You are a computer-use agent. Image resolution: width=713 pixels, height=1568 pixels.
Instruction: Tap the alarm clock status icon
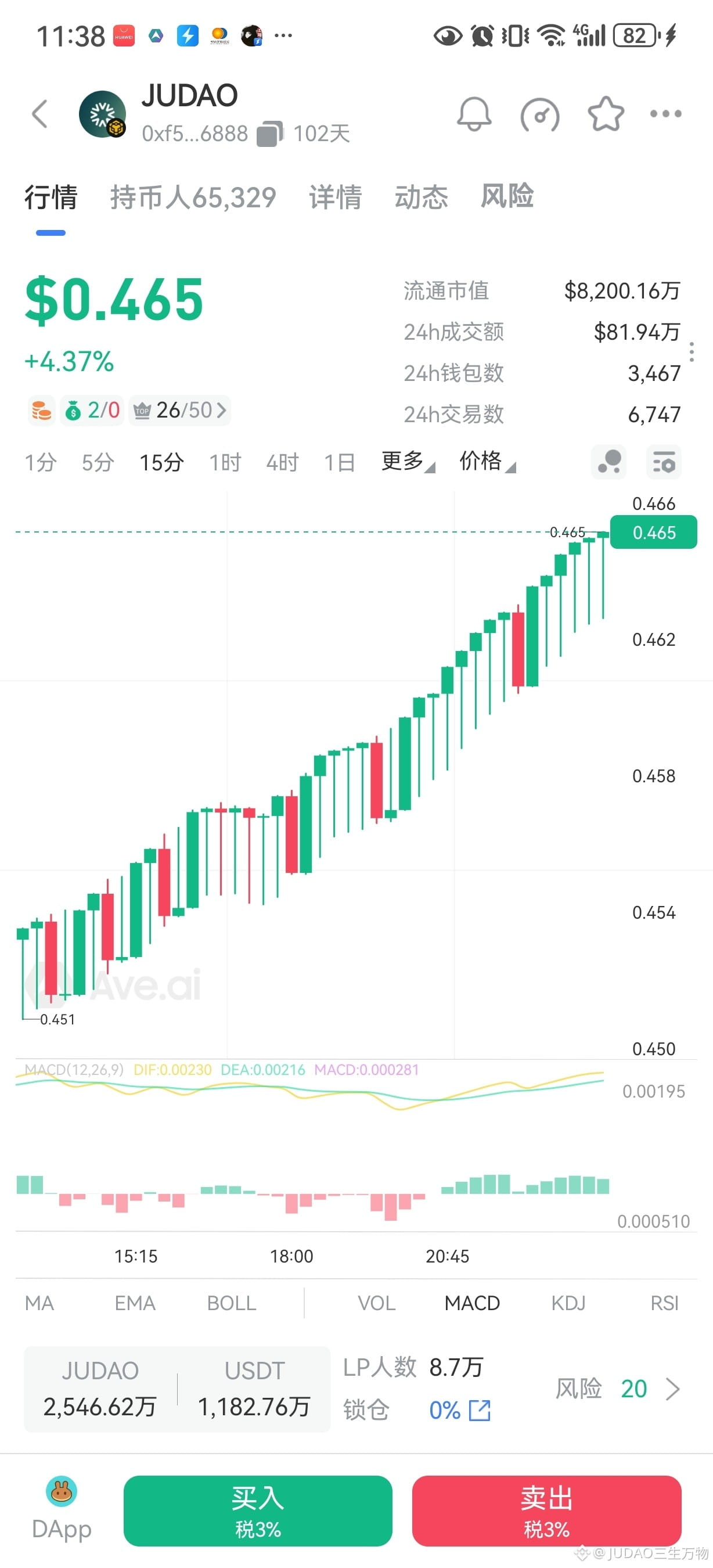pos(482,35)
